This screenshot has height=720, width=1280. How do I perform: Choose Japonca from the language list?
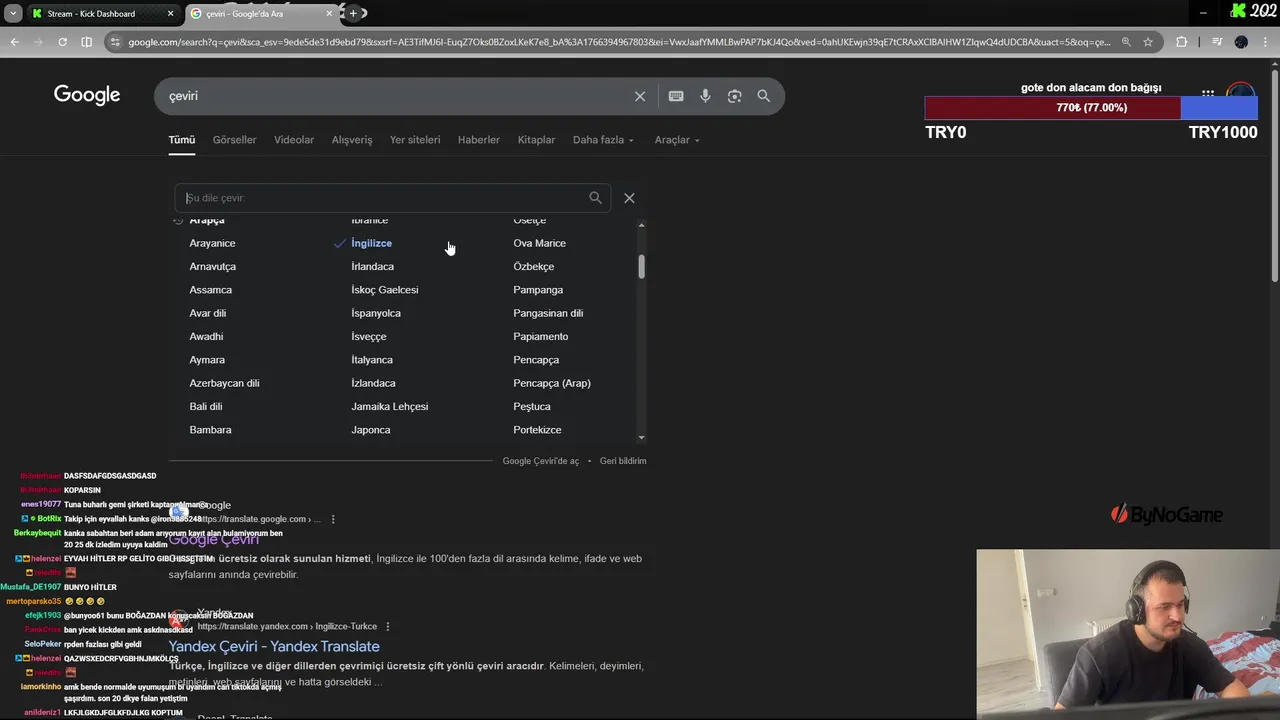(371, 430)
